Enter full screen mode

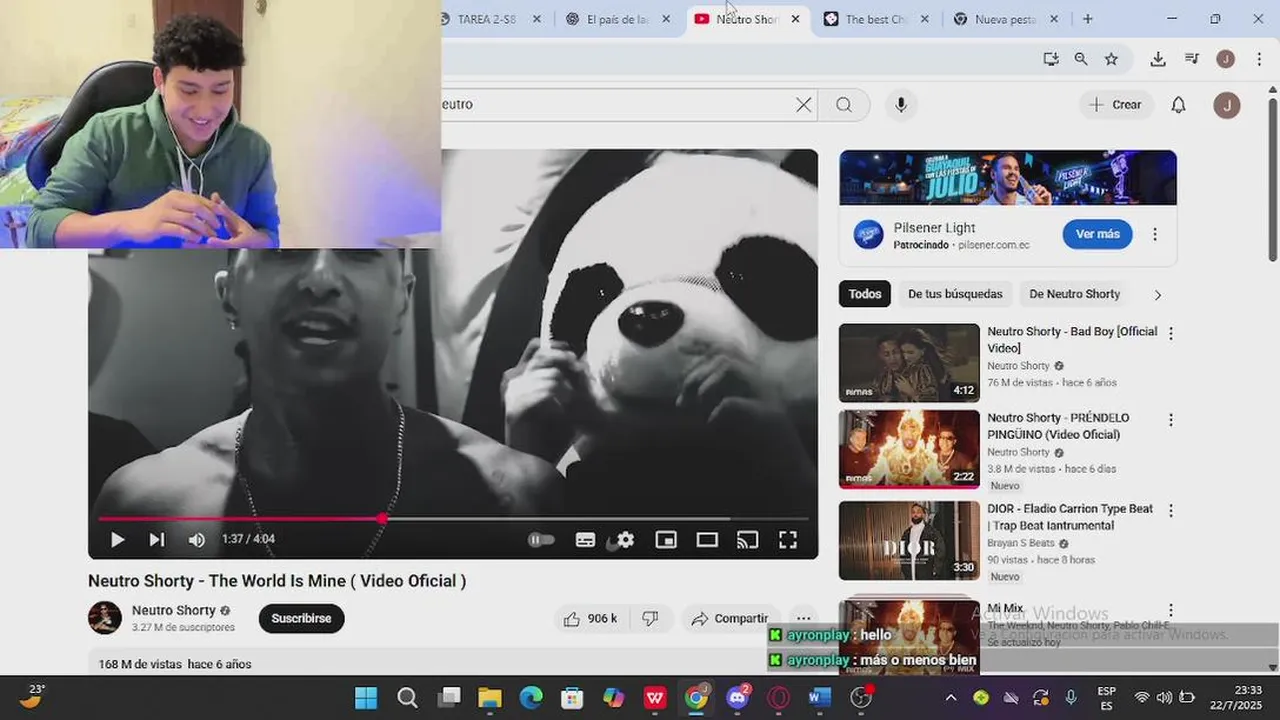788,540
